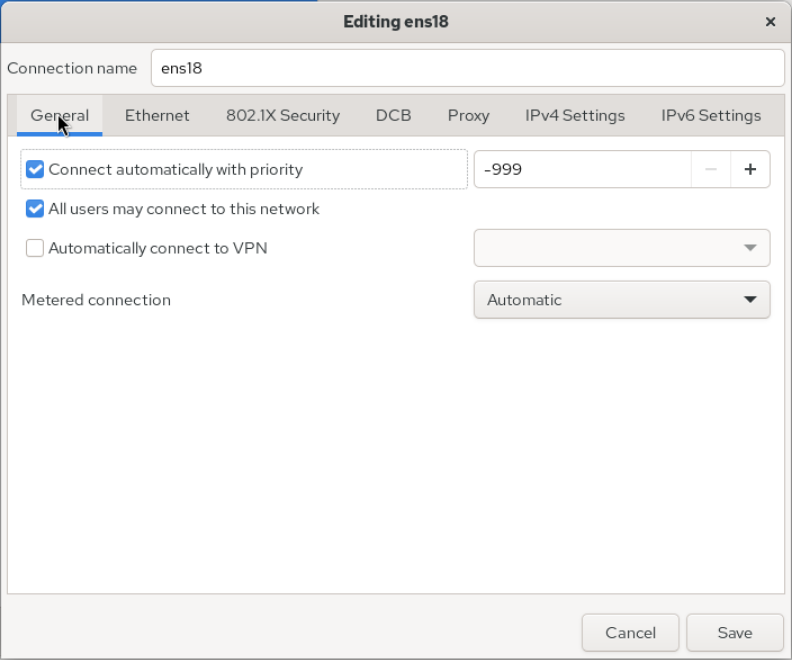The width and height of the screenshot is (792, 660).
Task: Click the Connection name field
Action: pos(467,68)
